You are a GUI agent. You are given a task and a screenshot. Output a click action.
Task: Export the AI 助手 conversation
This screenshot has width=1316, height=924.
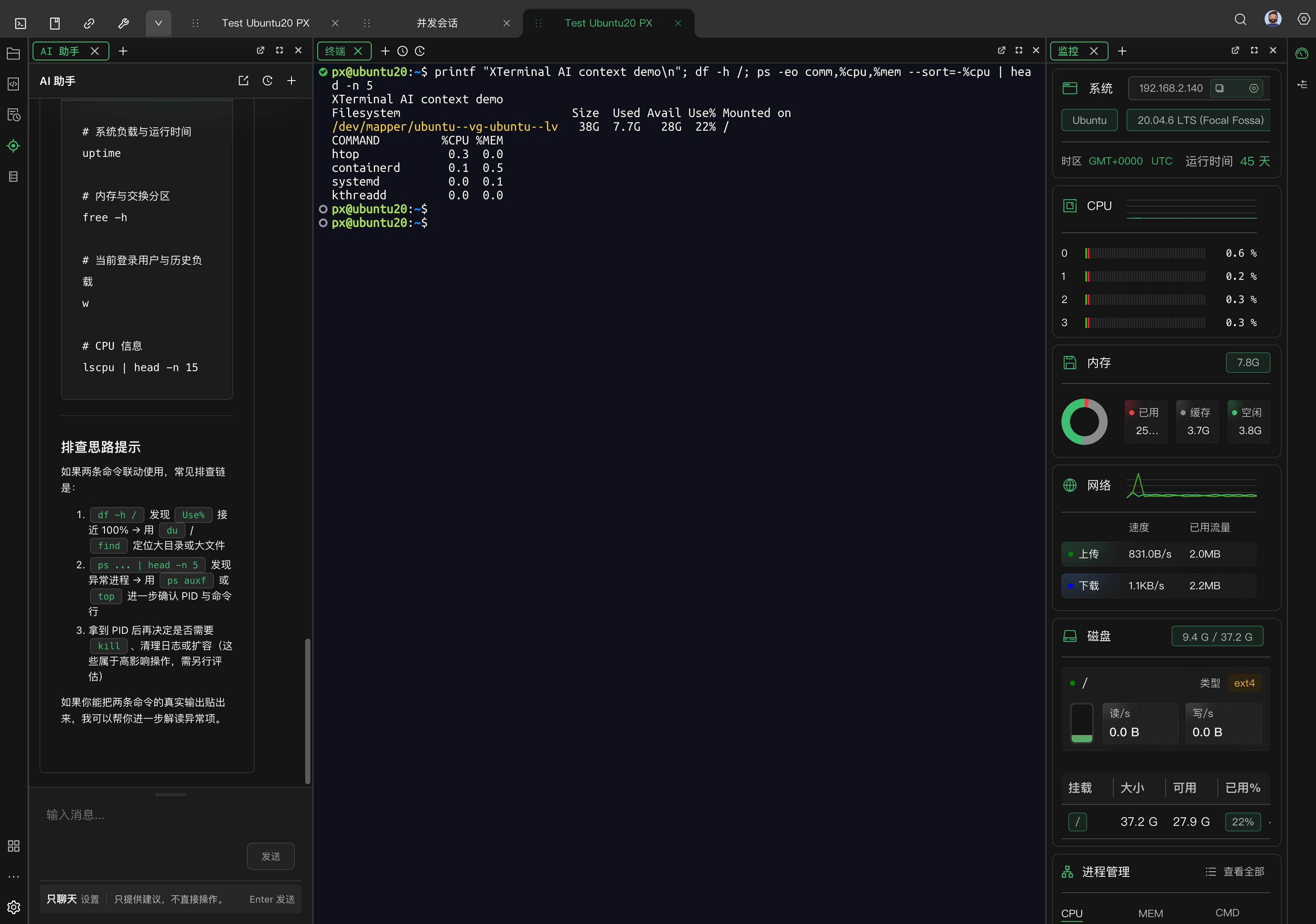243,81
